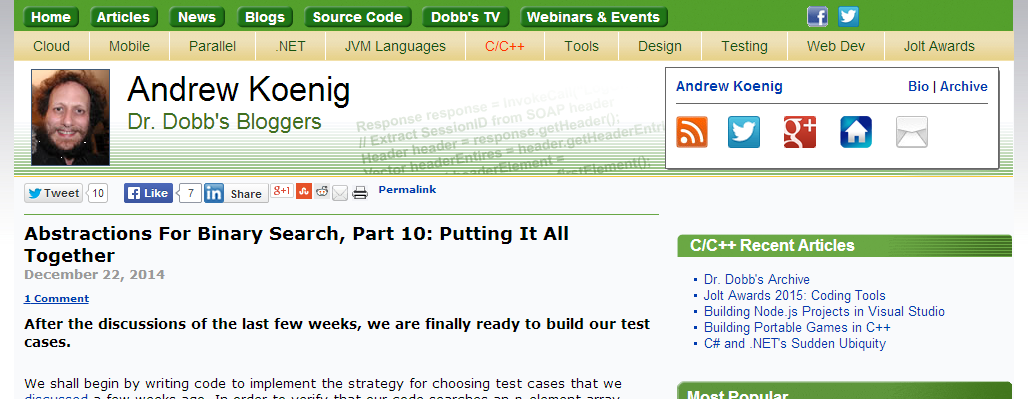Click the Like count bubble showing 7
Viewport: 1028px width, 399px height.
coord(190,193)
